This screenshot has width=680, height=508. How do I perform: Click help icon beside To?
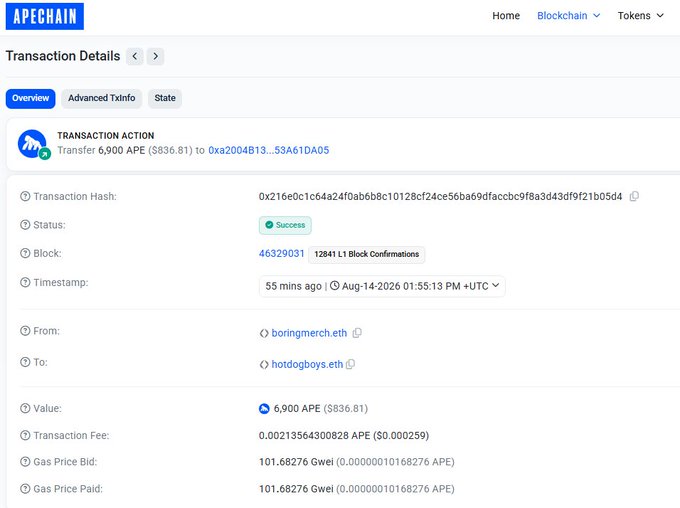(x=25, y=362)
